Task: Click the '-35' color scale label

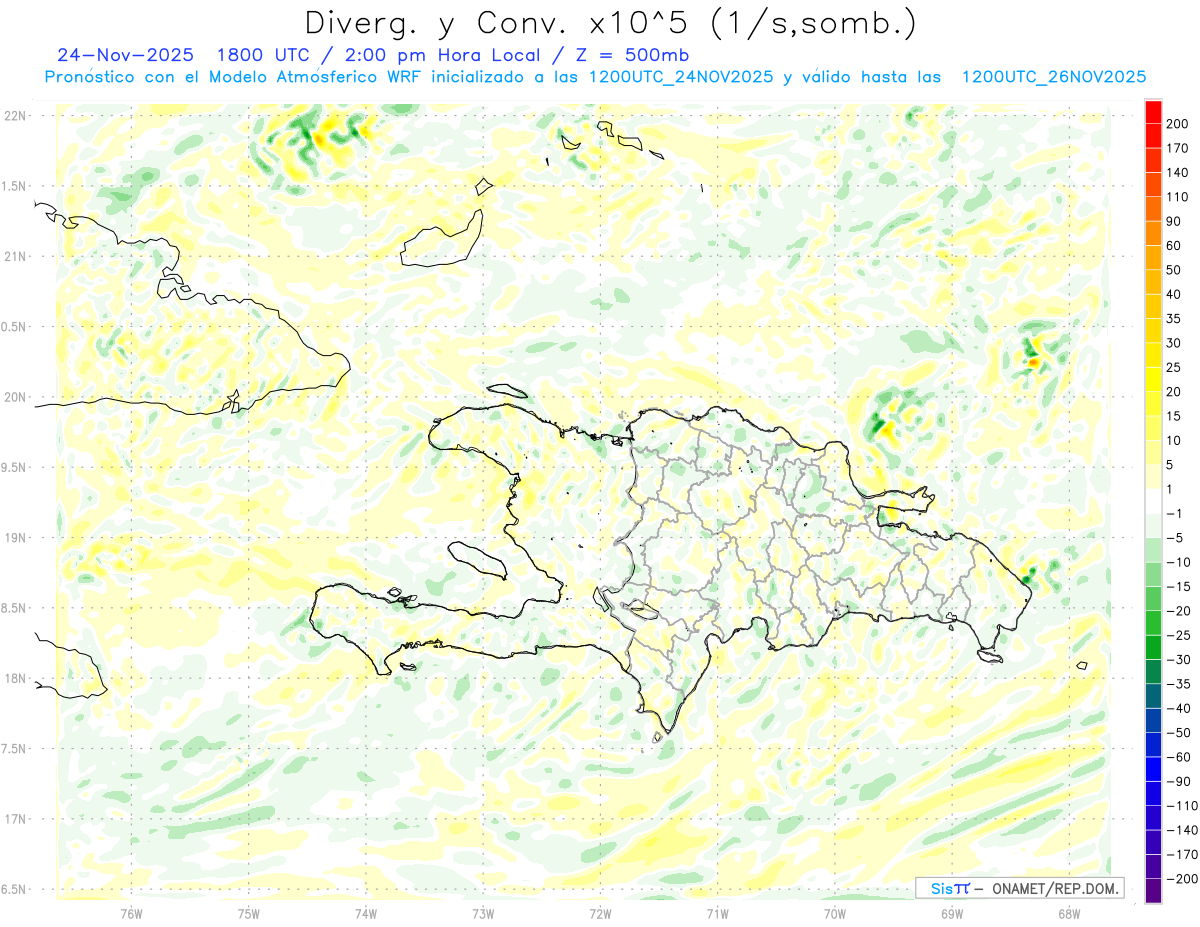Action: point(1180,684)
